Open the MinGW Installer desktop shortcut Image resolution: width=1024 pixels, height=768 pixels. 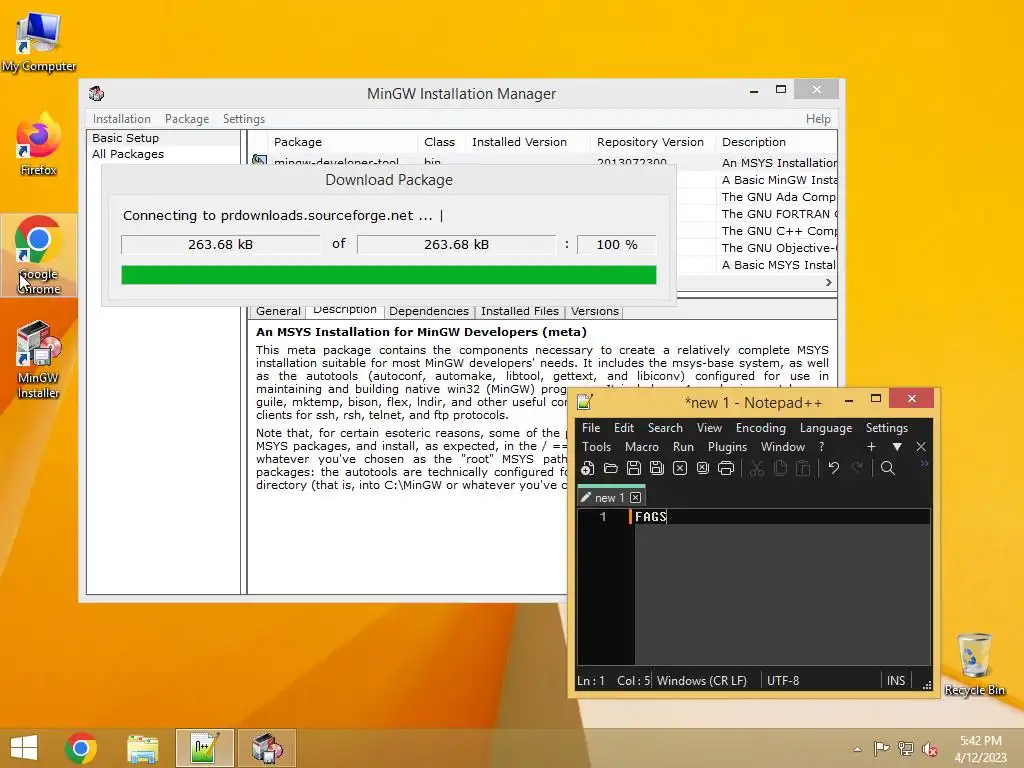click(39, 359)
